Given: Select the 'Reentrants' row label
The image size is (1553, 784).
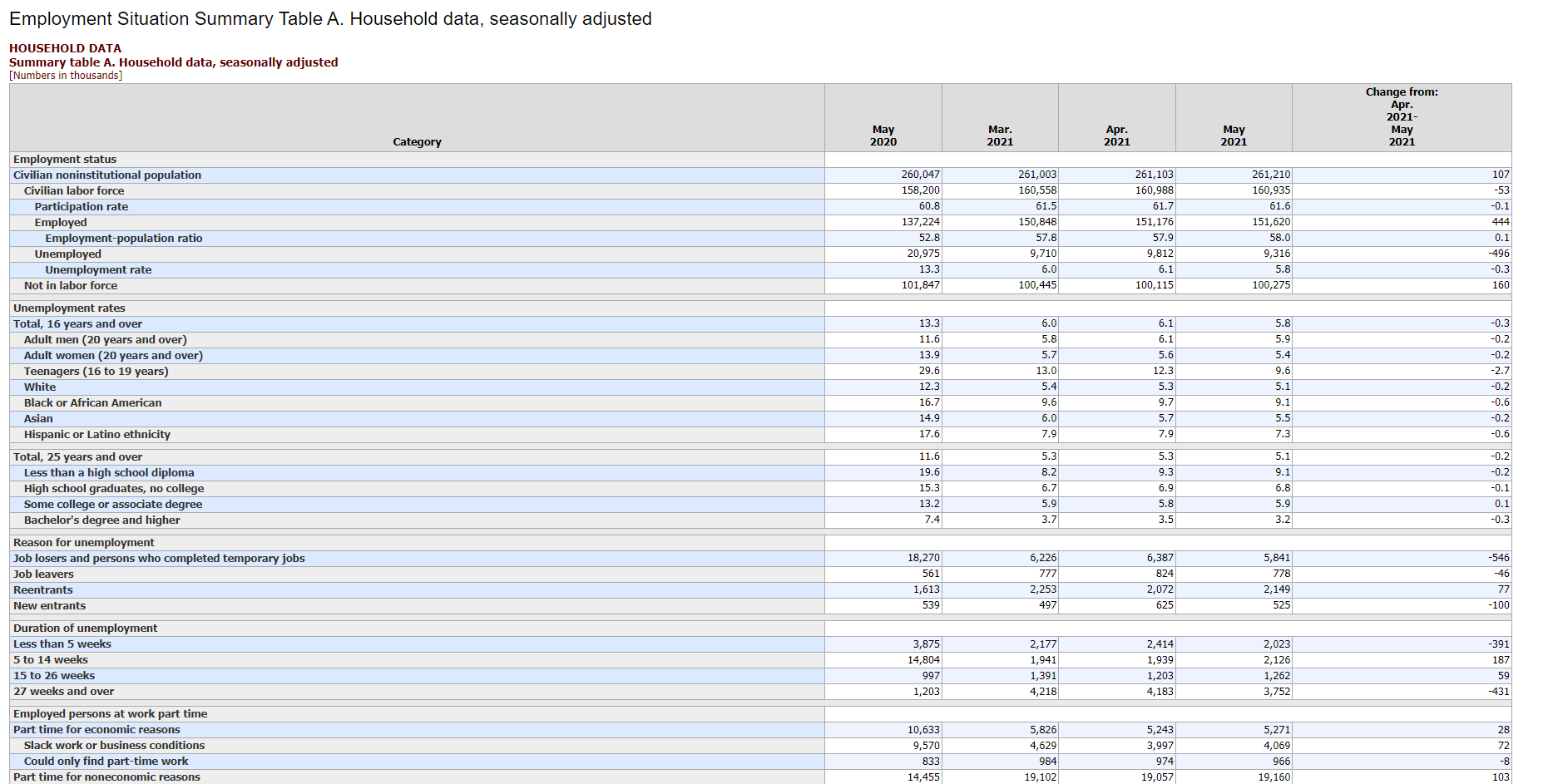Looking at the screenshot, I should point(43,590).
